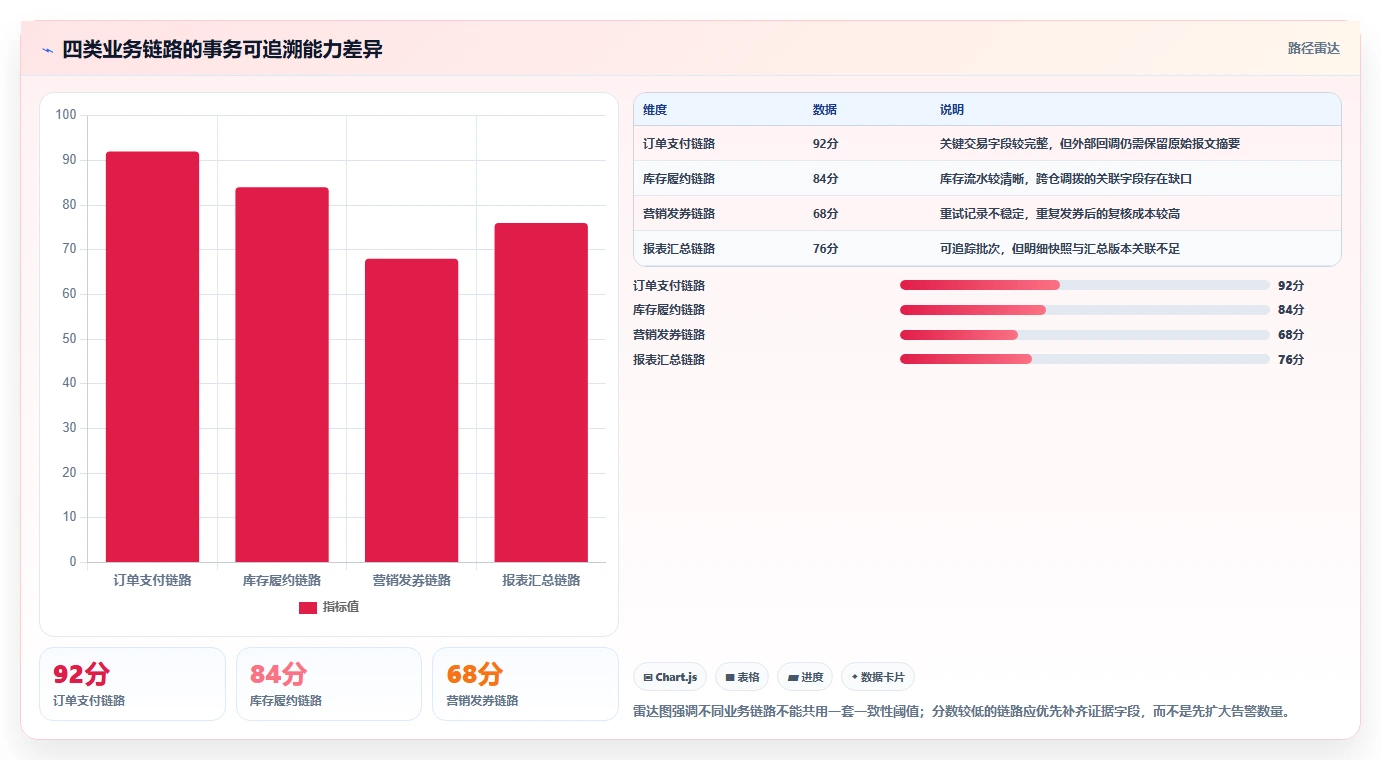The width and height of the screenshot is (1381, 760).
Task: Click the 92分 value beside the progress bar
Action: click(x=1291, y=285)
